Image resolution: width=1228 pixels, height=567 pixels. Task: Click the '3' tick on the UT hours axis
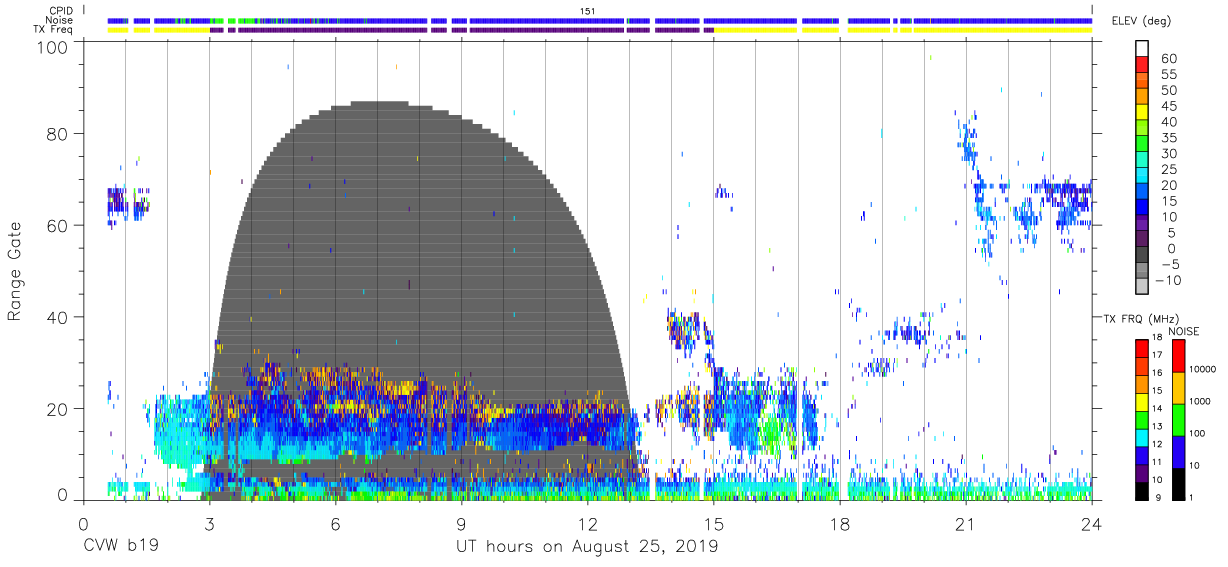pos(209,524)
